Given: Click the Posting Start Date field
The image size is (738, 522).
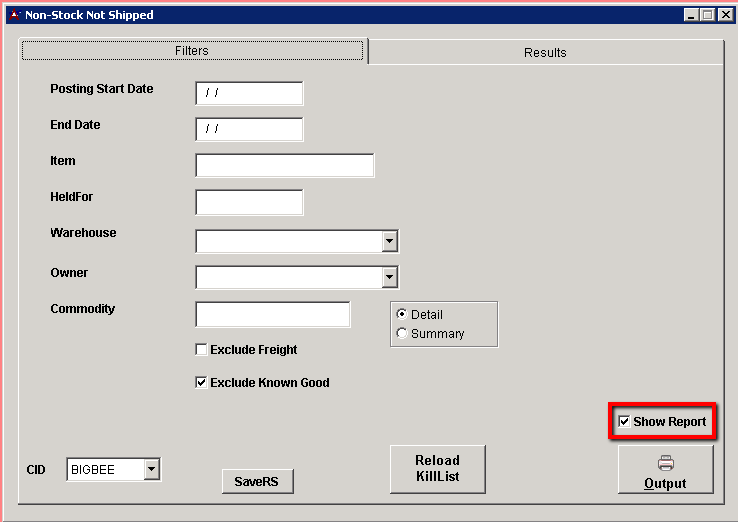Looking at the screenshot, I should pyautogui.click(x=249, y=93).
